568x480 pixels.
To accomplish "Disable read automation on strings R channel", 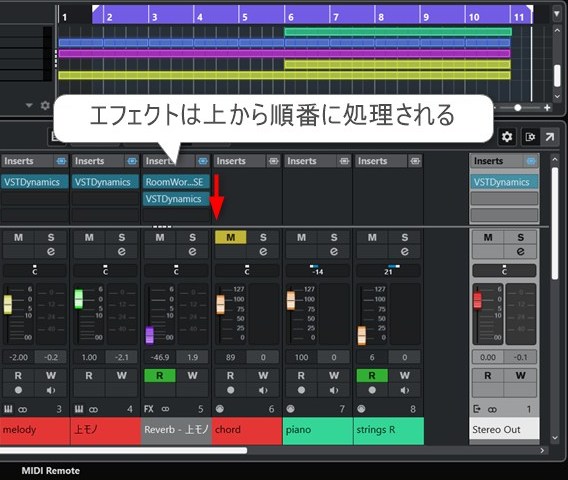I will [372, 376].
